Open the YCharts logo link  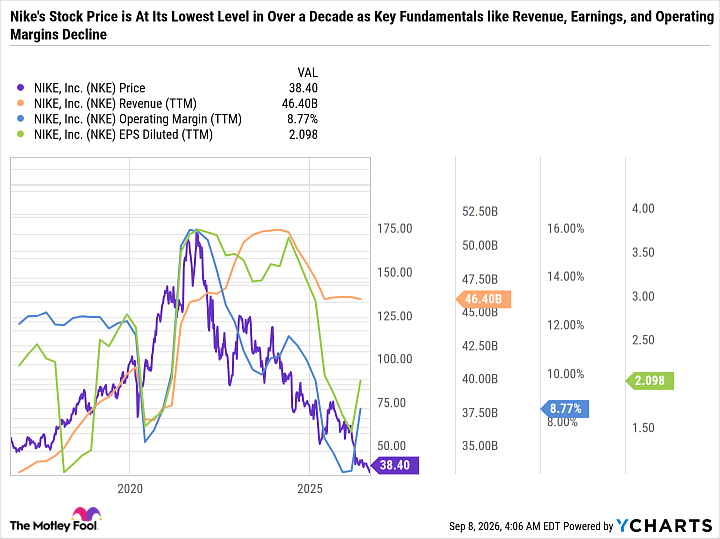[664, 526]
